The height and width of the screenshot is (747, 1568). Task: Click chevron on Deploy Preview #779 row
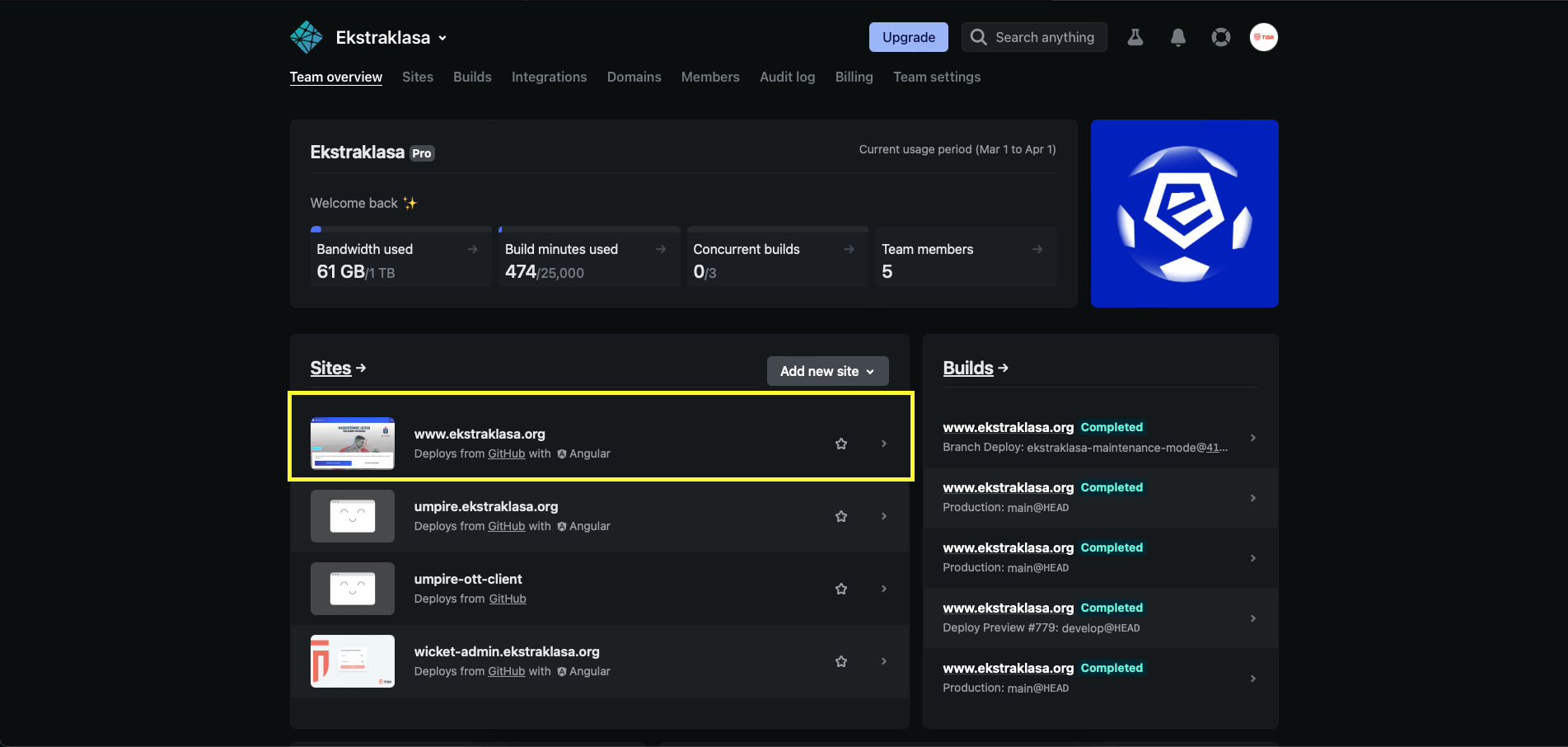tap(1253, 618)
